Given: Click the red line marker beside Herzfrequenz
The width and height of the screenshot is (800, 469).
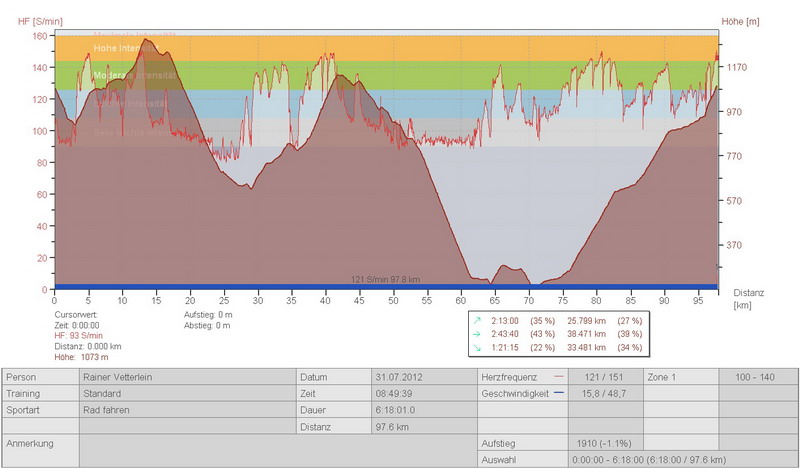Looking at the screenshot, I should point(557,377).
